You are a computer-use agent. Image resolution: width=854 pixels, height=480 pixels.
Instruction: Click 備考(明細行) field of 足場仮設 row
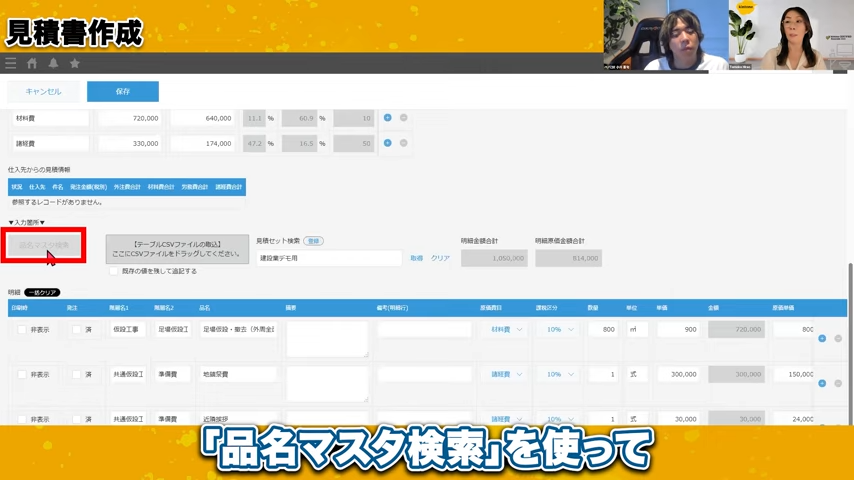click(425, 330)
